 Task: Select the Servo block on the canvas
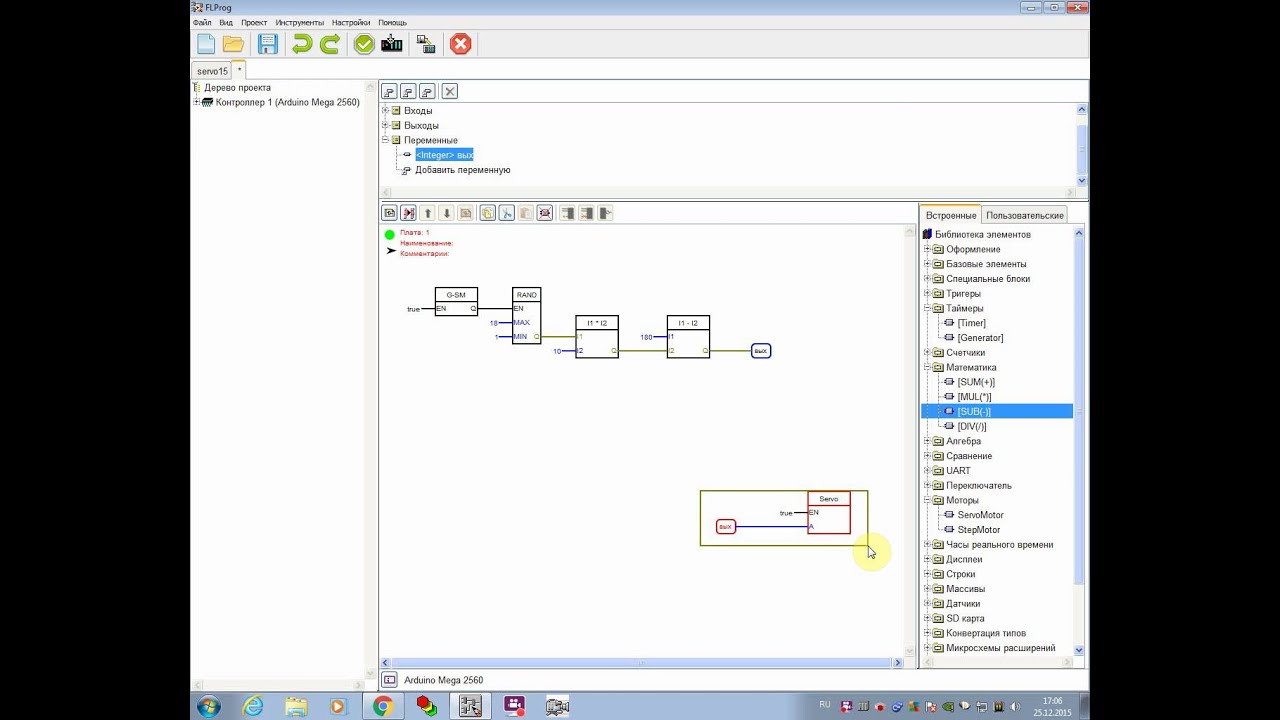[829, 512]
